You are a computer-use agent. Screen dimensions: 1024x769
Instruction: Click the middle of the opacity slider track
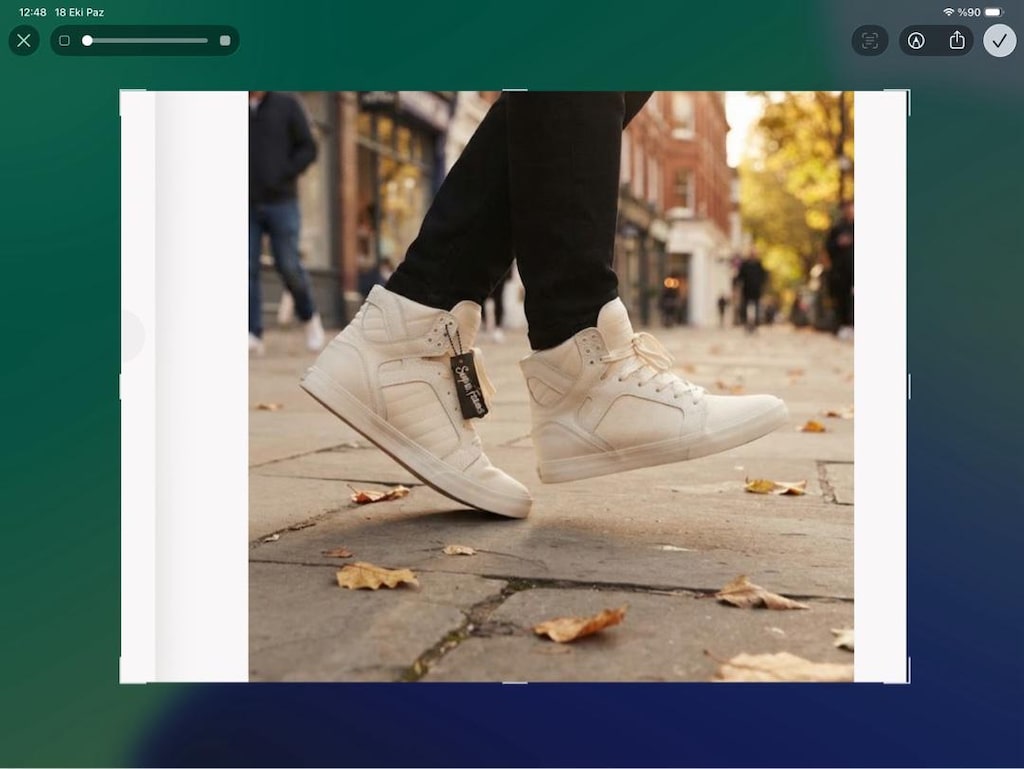tap(144, 40)
